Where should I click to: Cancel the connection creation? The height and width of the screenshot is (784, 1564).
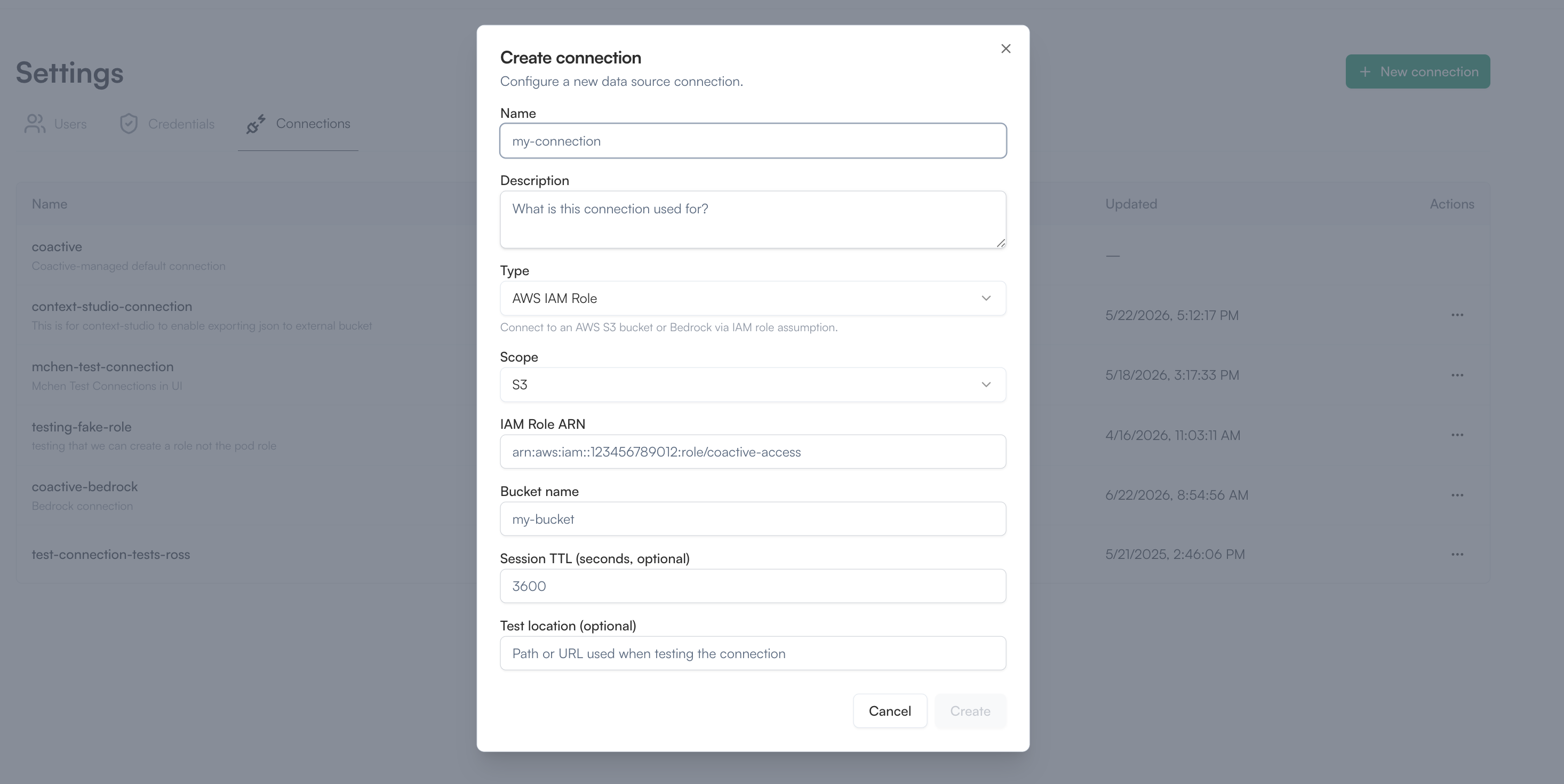889,710
